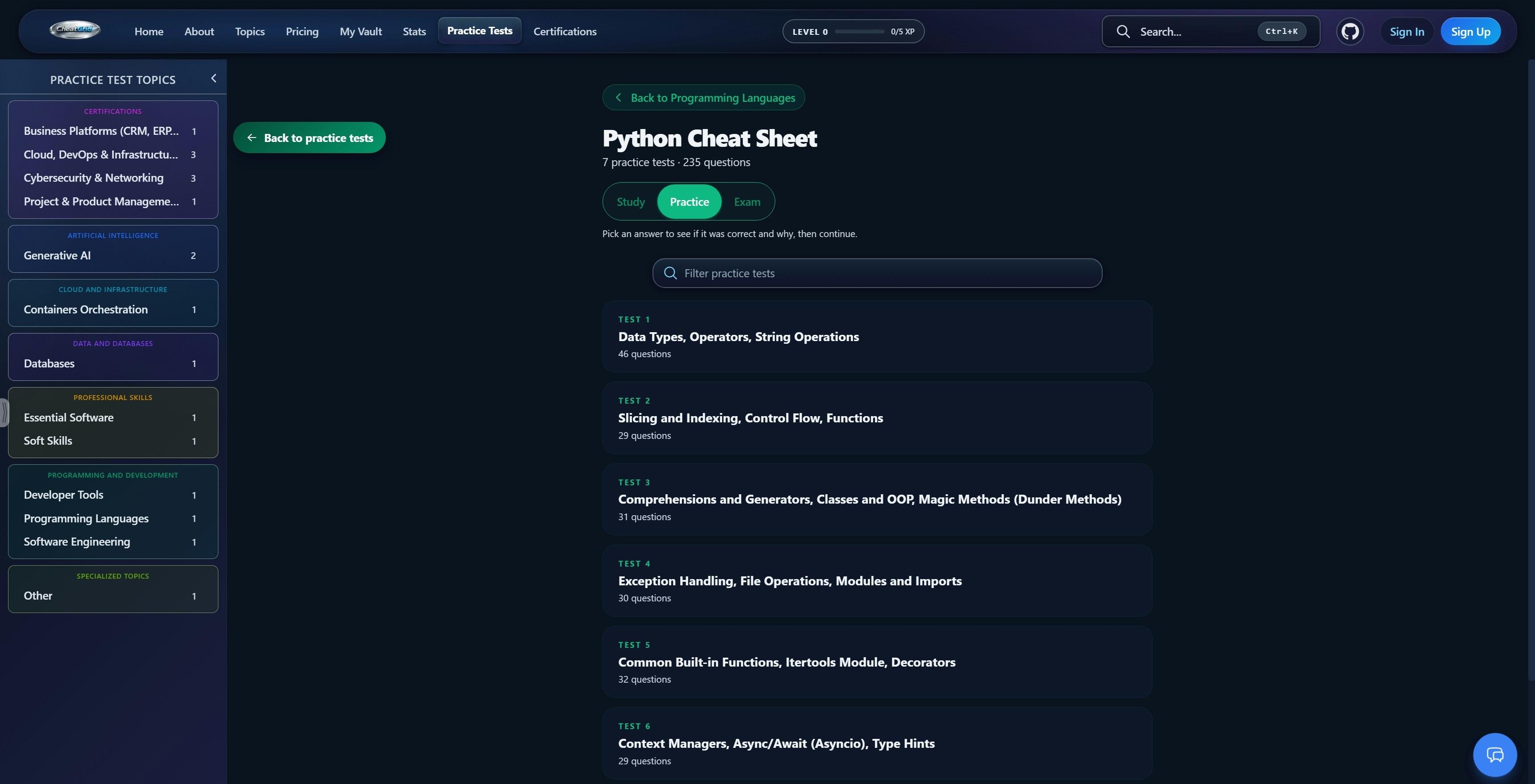Click the Sign Up button
The width and height of the screenshot is (1535, 784).
pyautogui.click(x=1470, y=32)
